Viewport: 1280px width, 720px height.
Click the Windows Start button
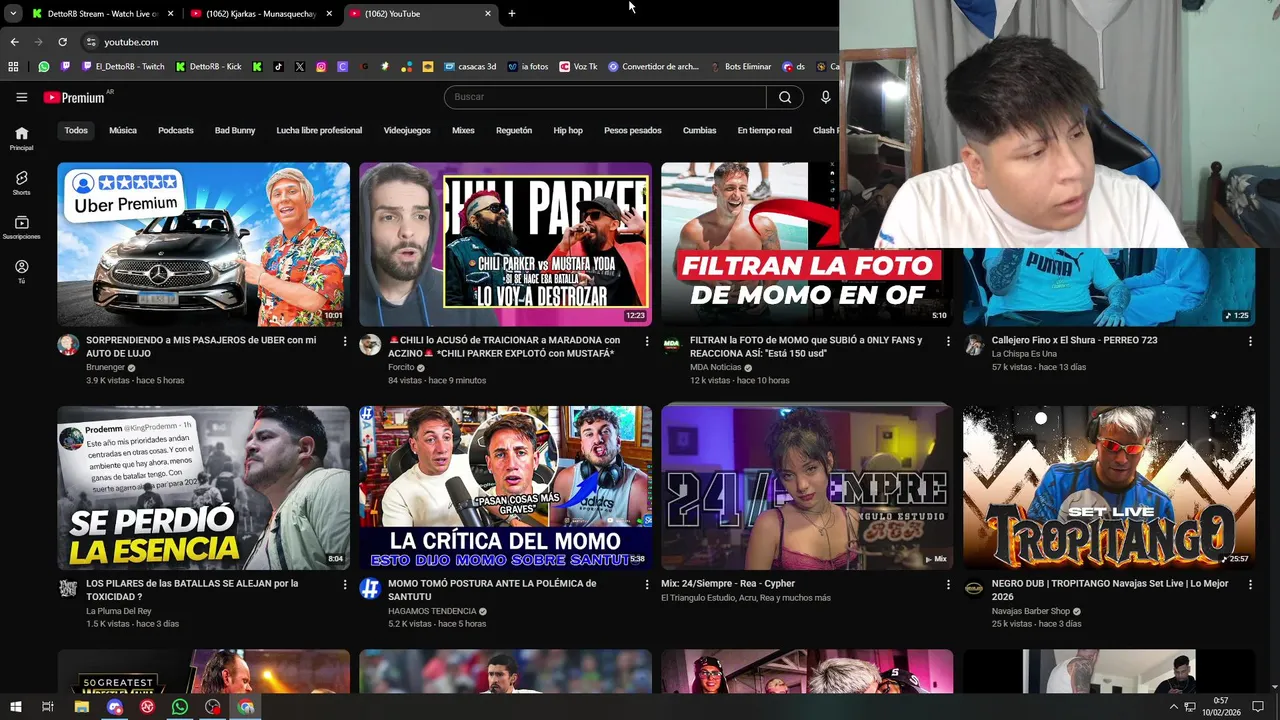tap(14, 707)
